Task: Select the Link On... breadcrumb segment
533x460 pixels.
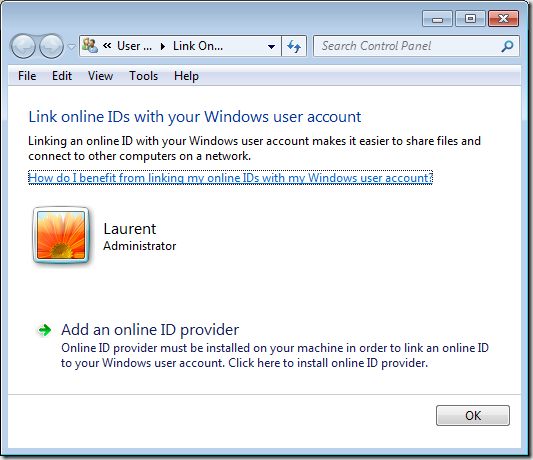Action: pyautogui.click(x=198, y=46)
